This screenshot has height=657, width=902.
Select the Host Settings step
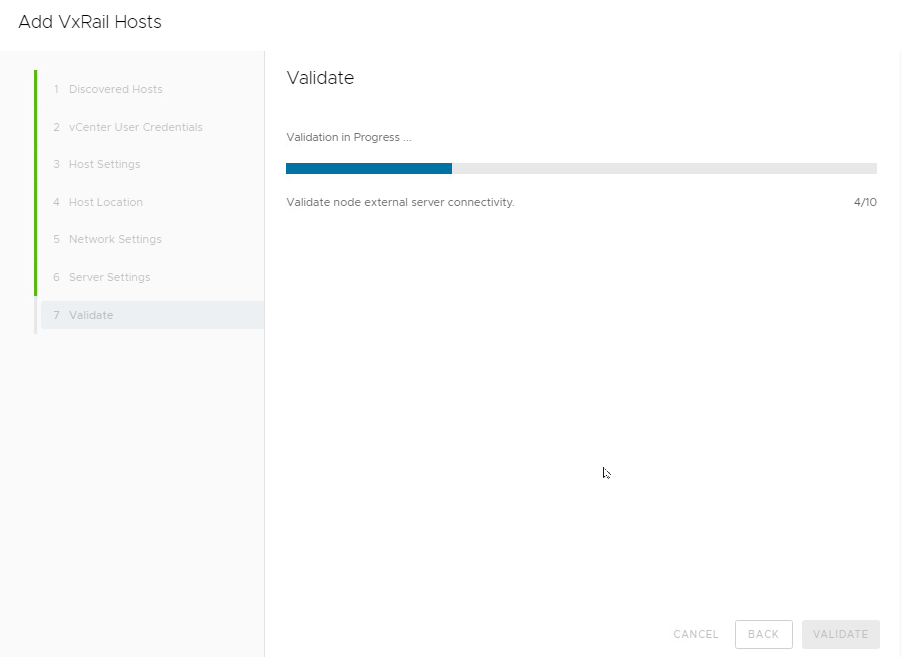pyautogui.click(x=97, y=165)
